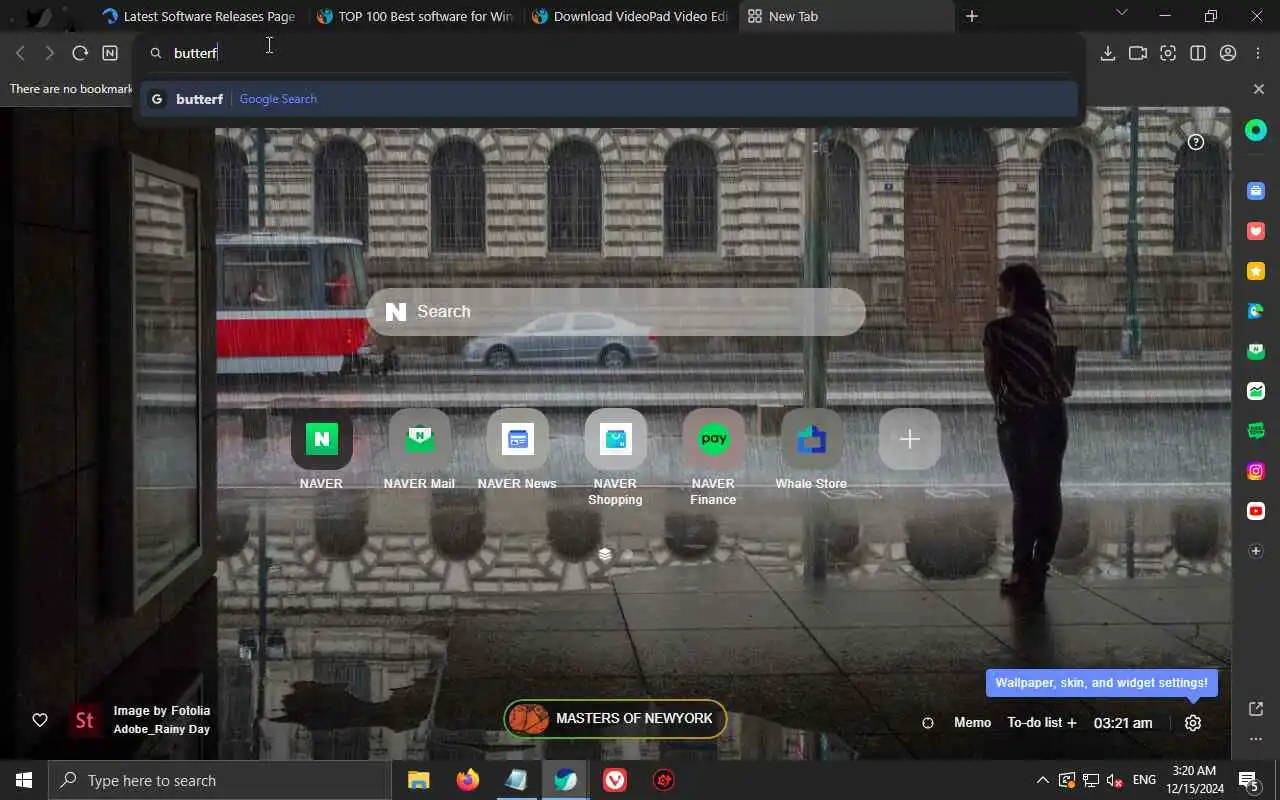Open the Whale Store shortcut tile
Image resolution: width=1280 pixels, height=800 pixels.
tap(811, 439)
